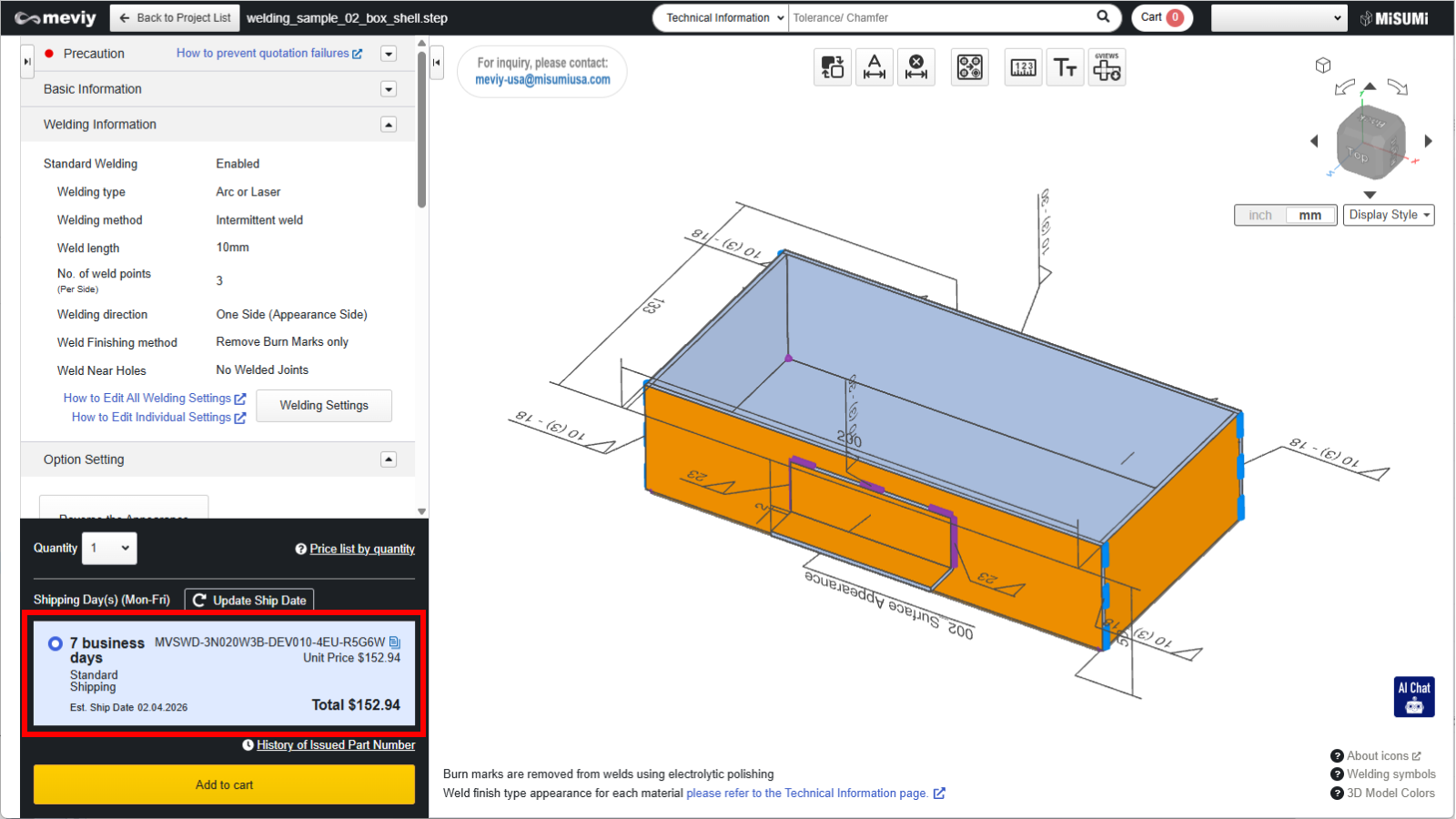The image size is (1456, 819).
Task: Click the Tolerance/Chamfer search field
Action: 937,17
